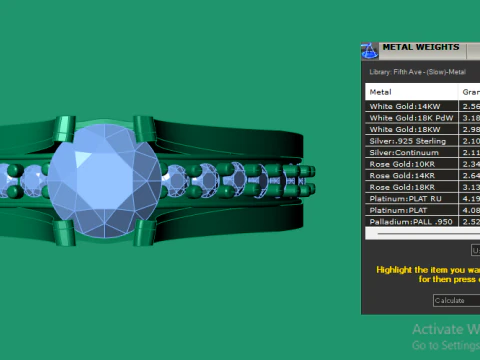Viewport: 480px width, 360px height.
Task: Click the Metal Weights panel title
Action: click(x=421, y=47)
